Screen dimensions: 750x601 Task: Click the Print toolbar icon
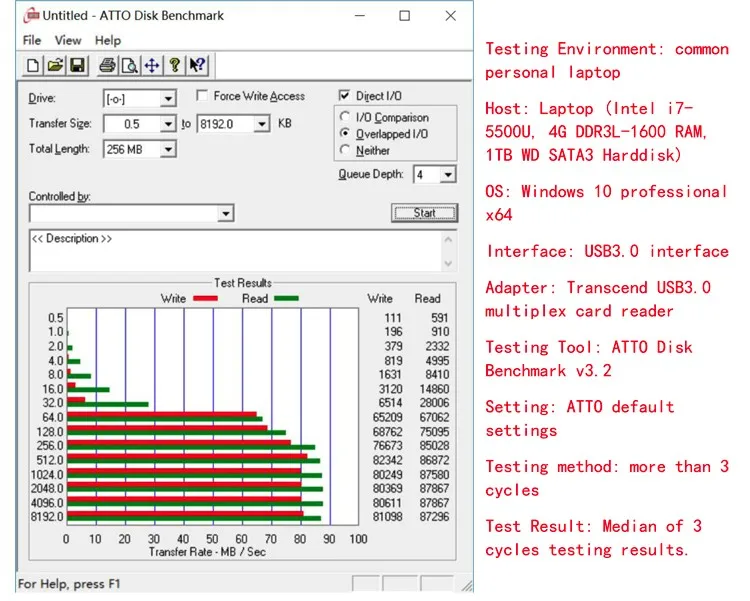click(x=107, y=65)
